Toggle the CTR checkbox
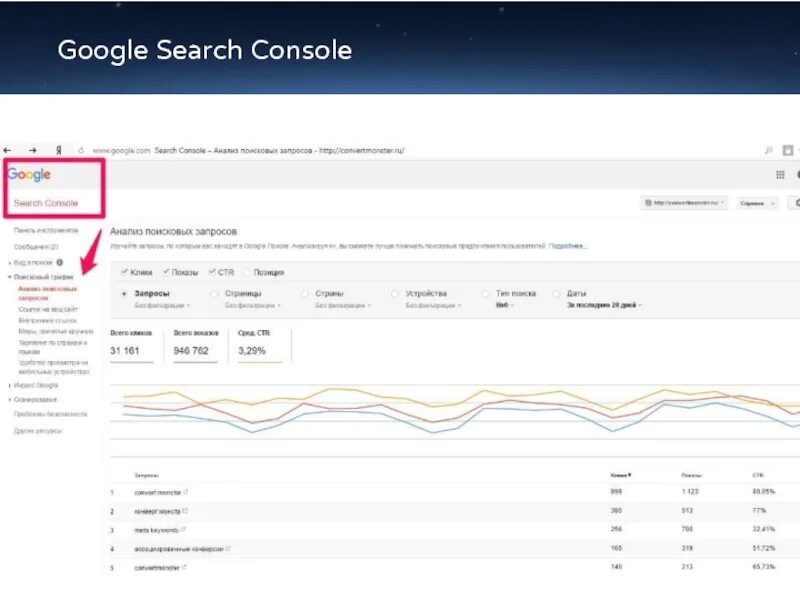Image resolution: width=800 pixels, height=600 pixels. click(x=212, y=272)
